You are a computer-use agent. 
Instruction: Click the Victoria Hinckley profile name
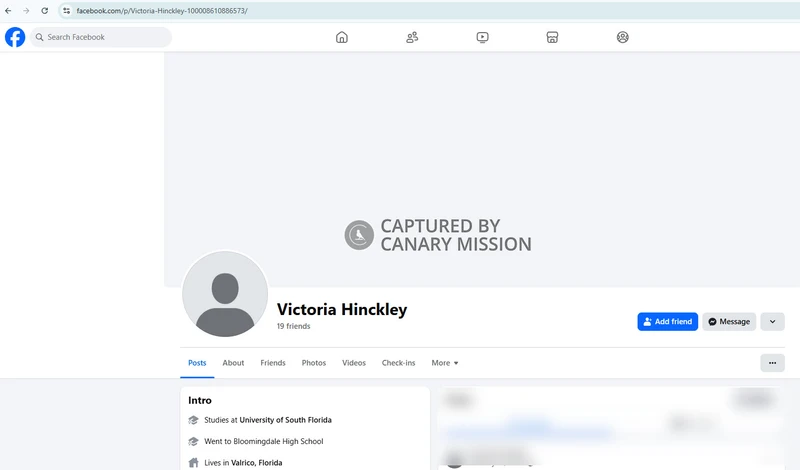click(x=342, y=309)
